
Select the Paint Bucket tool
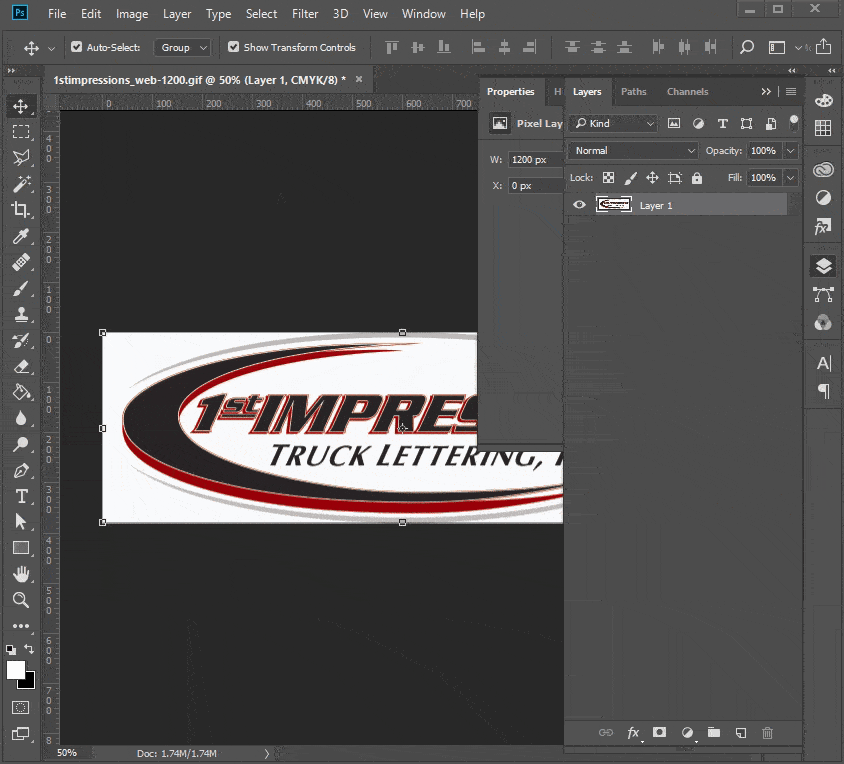pos(21,392)
